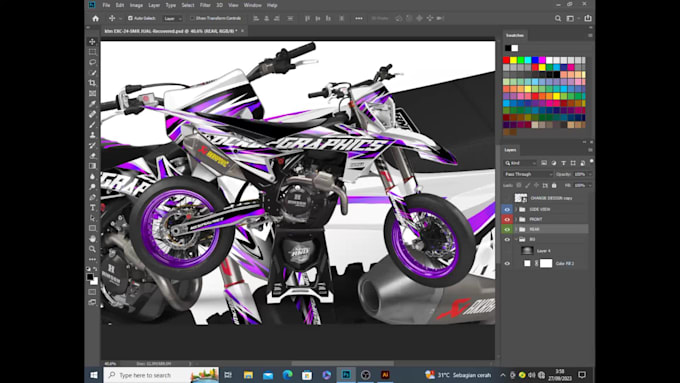Select the Clone Stamp tool
680x383 pixels.
92,135
